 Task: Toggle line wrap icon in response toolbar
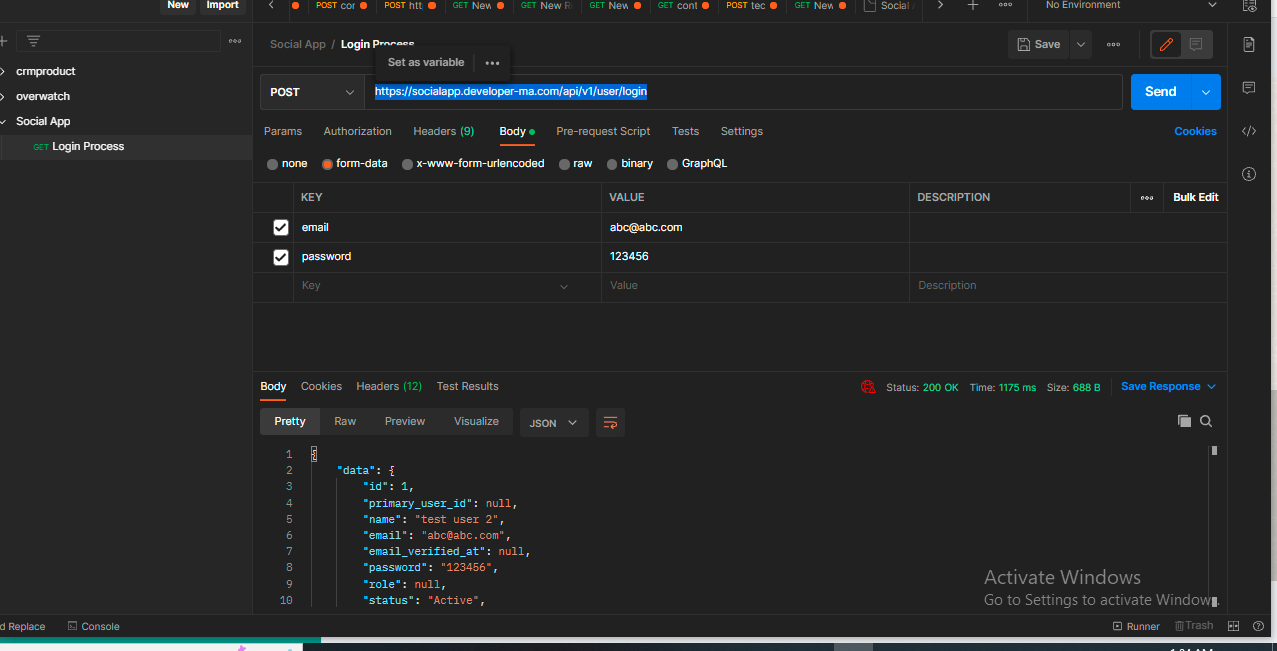tap(610, 423)
